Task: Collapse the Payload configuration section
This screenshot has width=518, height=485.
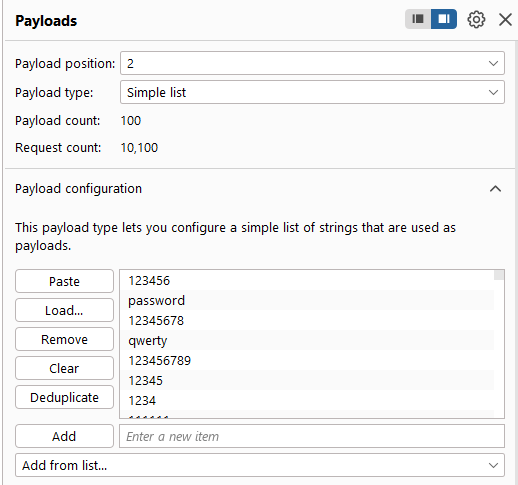Action: (495, 189)
